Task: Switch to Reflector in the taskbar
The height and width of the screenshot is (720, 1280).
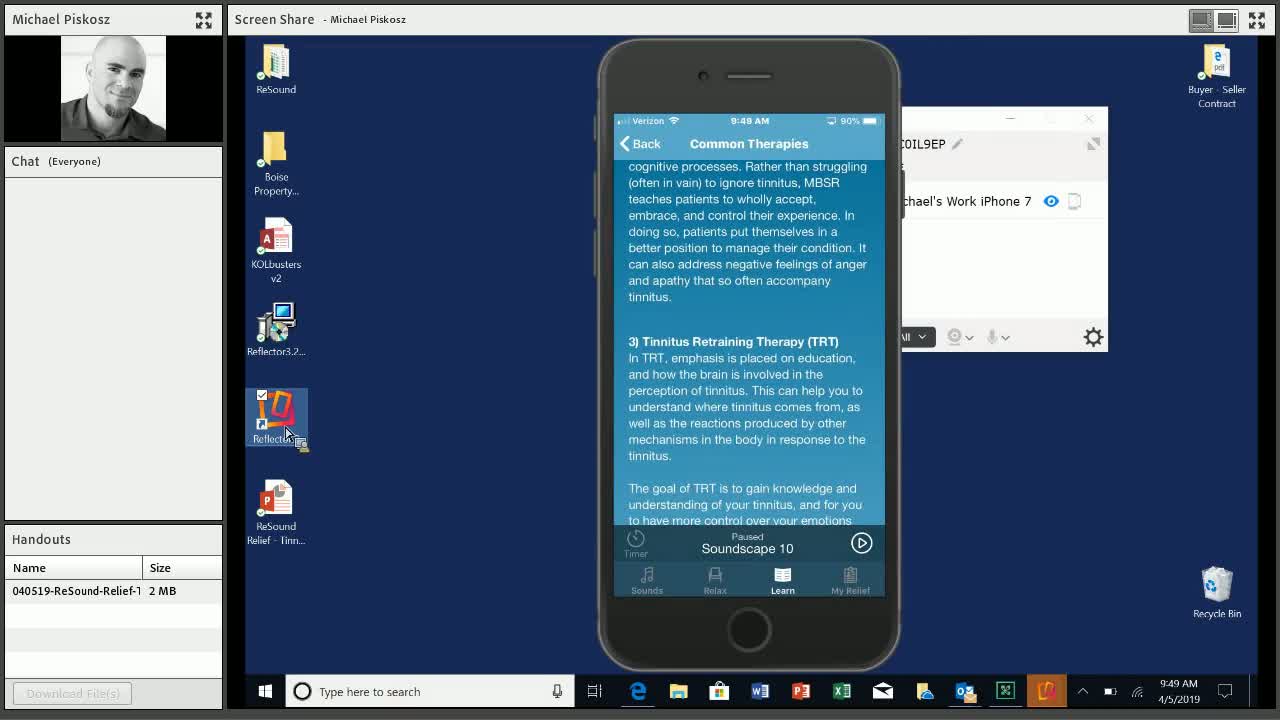Action: pyautogui.click(x=1046, y=691)
